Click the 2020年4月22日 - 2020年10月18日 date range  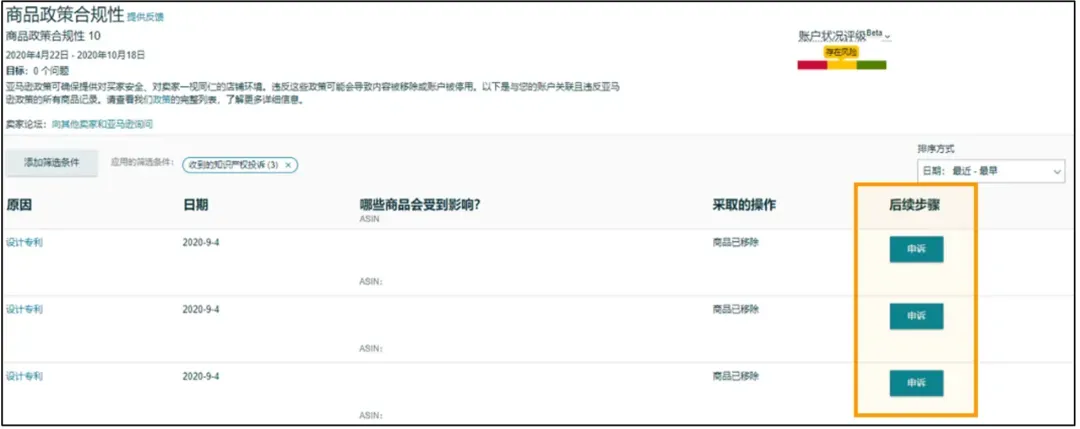(x=75, y=55)
